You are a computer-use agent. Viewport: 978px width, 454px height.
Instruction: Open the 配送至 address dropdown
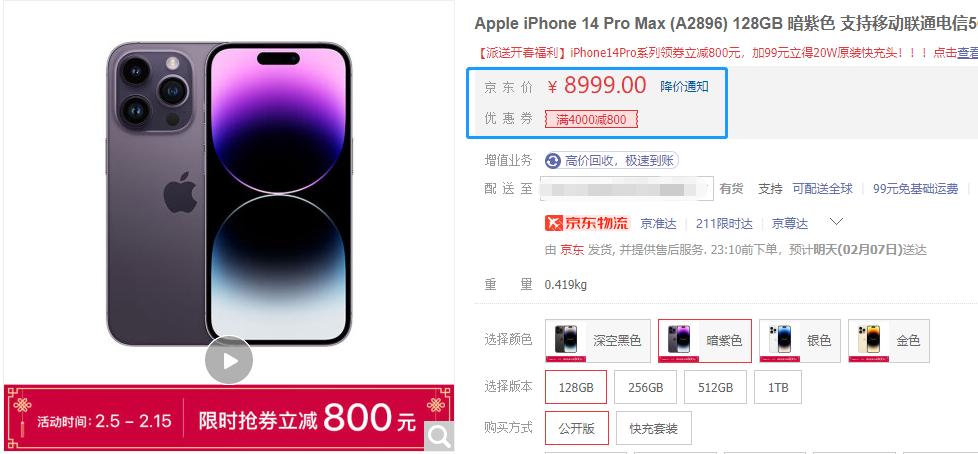point(626,188)
